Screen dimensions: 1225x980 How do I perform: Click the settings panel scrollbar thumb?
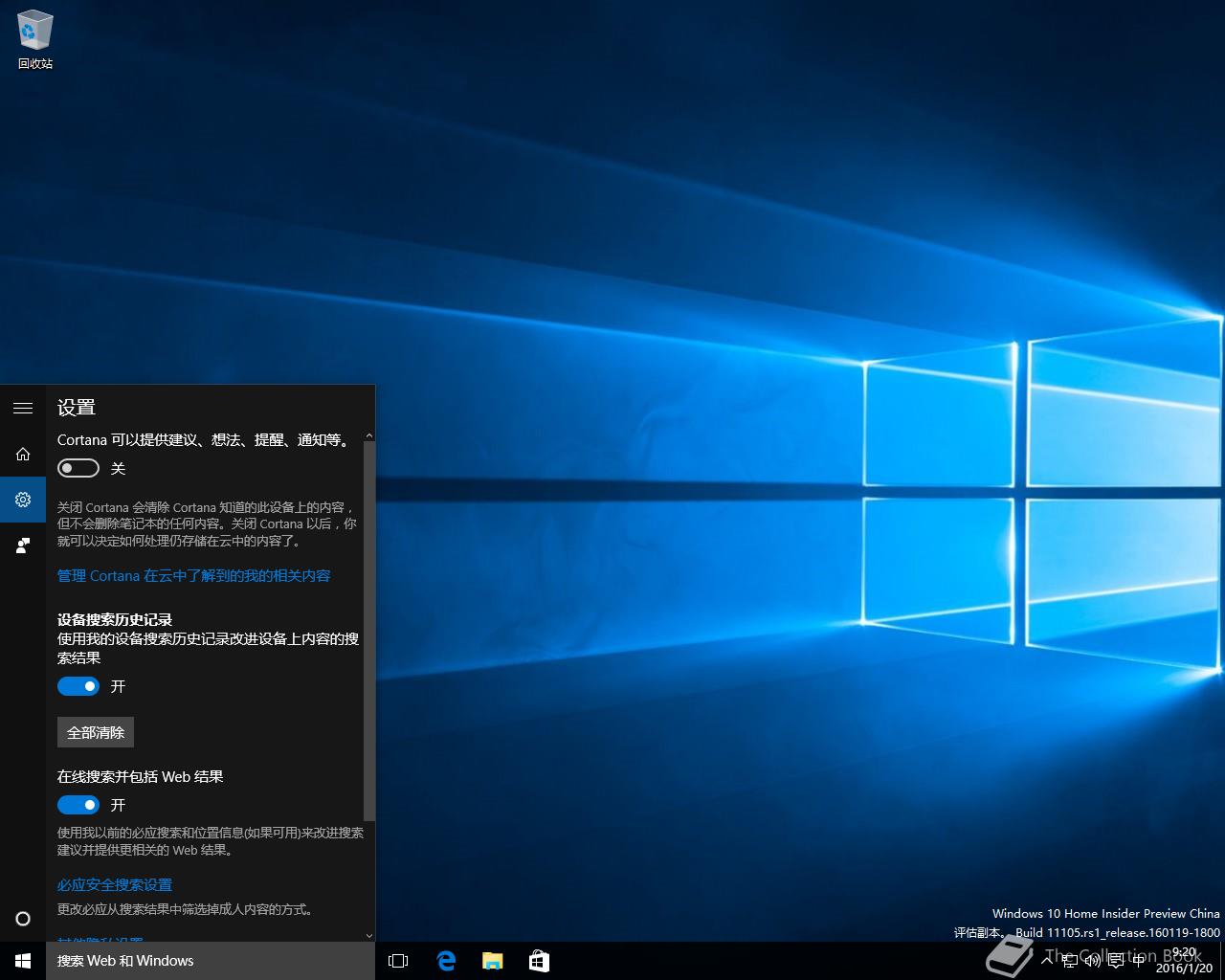tap(369, 632)
